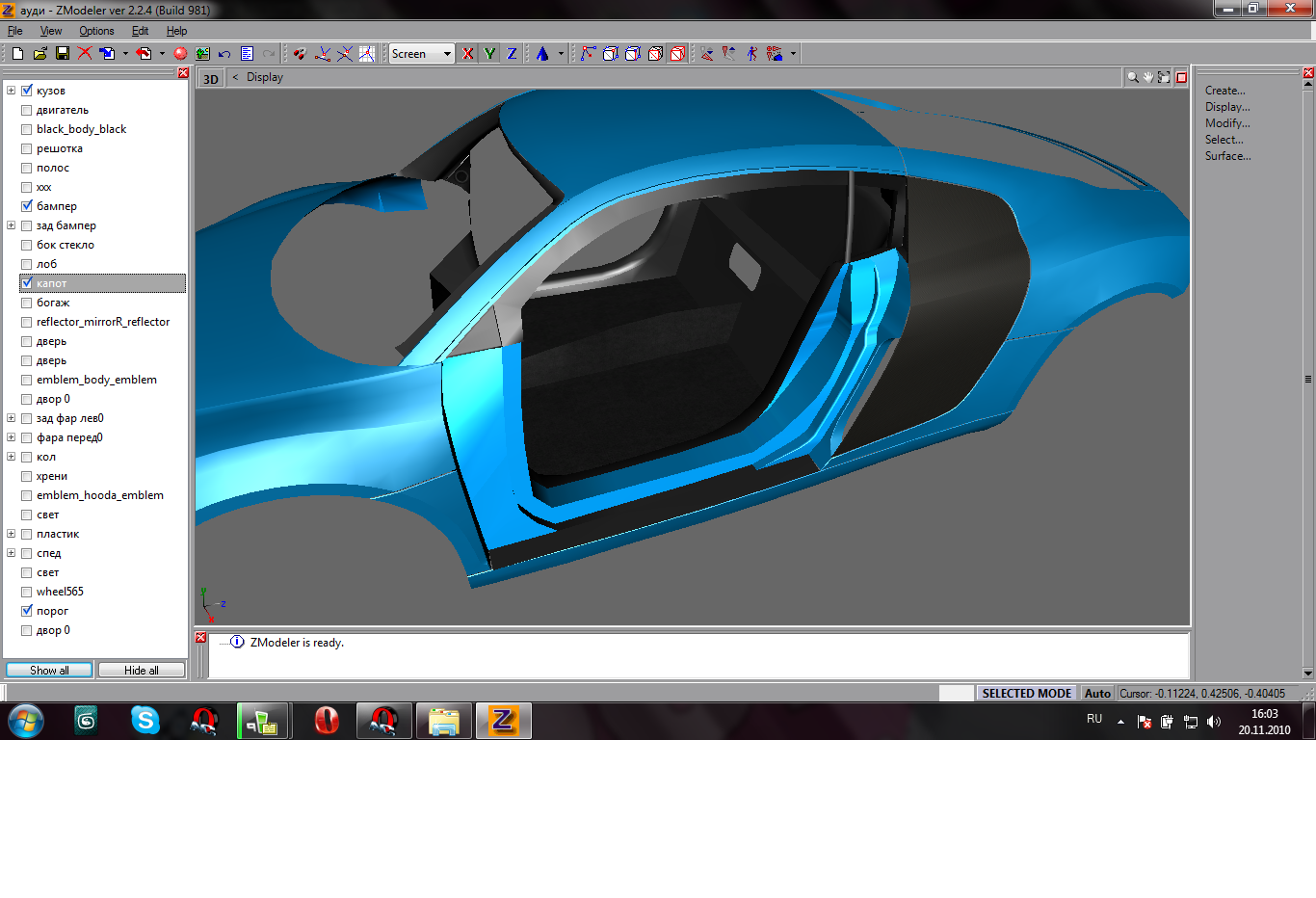The image size is (1316, 898).
Task: Open Skype from the taskbar
Action: pos(145,720)
